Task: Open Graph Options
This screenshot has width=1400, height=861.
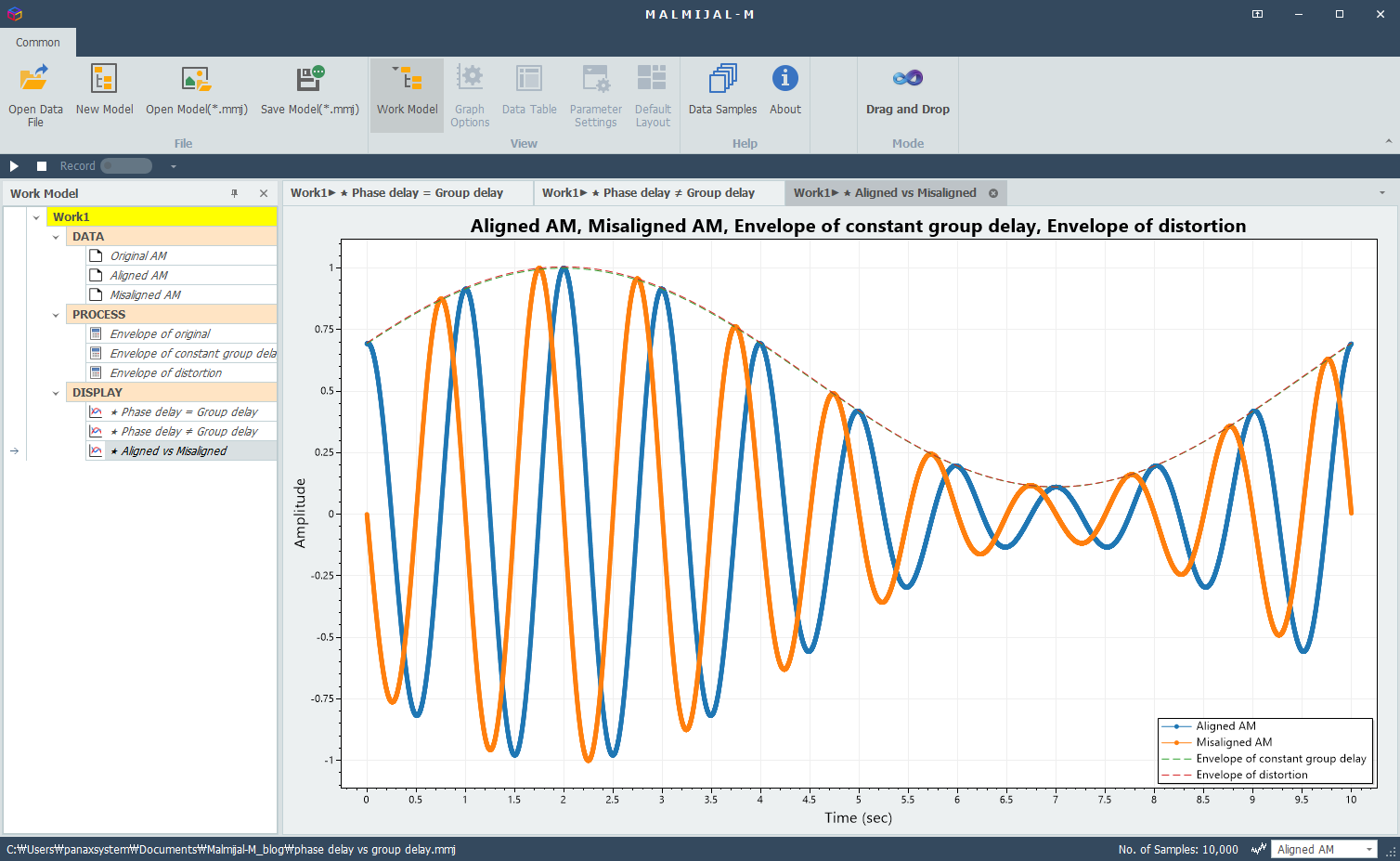Action: pyautogui.click(x=470, y=96)
